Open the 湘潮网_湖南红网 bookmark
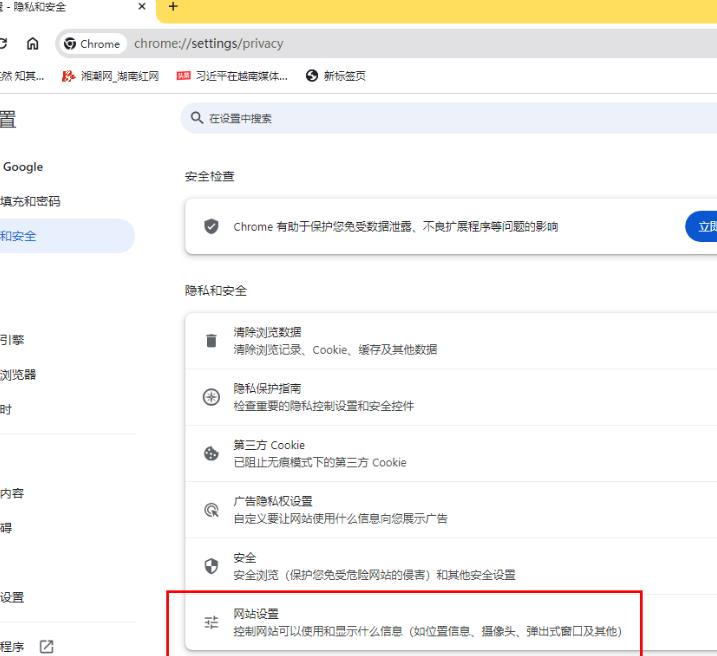The width and height of the screenshot is (717, 656). click(x=110, y=76)
